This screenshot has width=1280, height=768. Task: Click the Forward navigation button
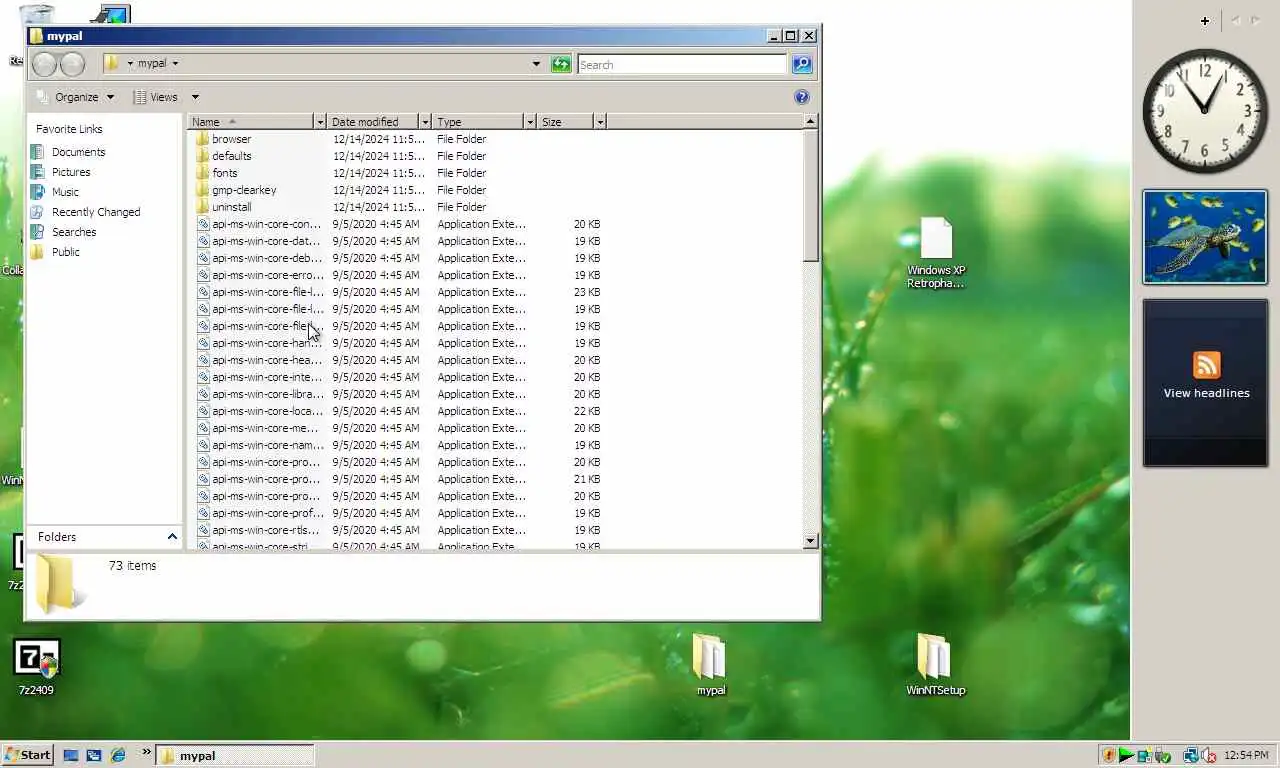[72, 64]
